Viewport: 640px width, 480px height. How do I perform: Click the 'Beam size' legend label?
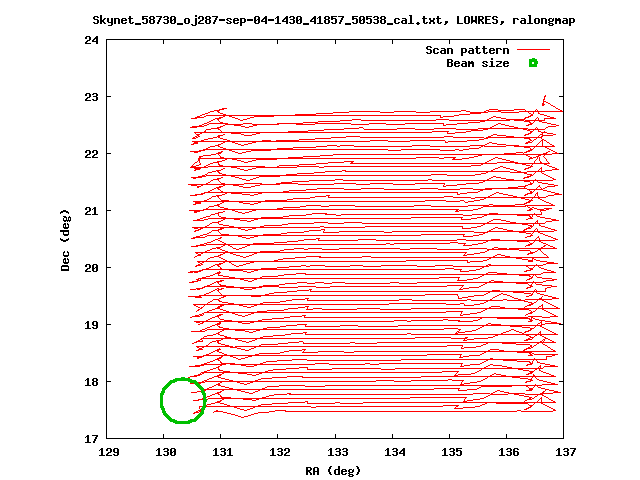click(x=478, y=63)
